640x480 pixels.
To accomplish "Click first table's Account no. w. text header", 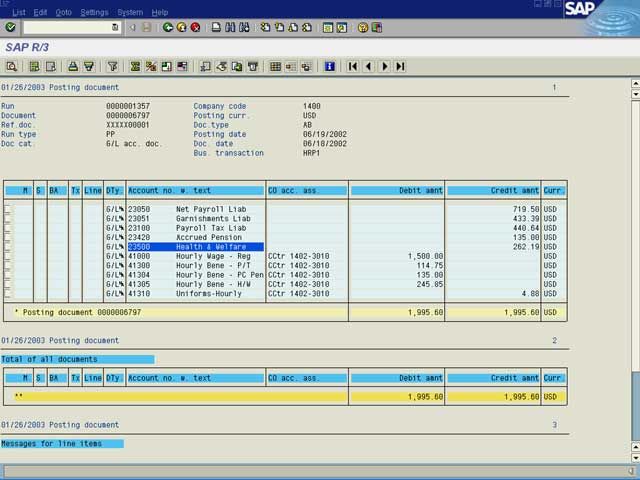I will click(x=196, y=191).
